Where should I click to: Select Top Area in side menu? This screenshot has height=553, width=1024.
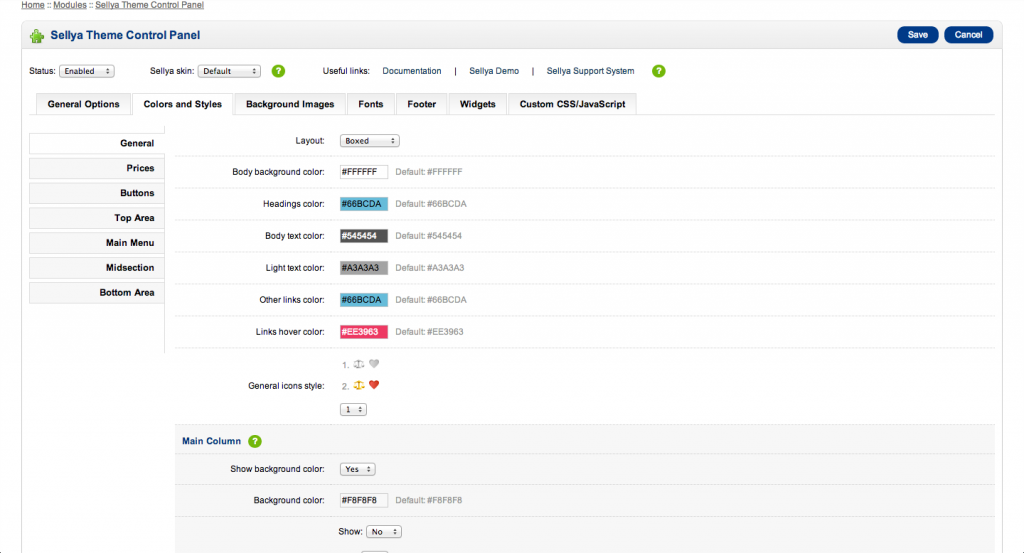point(97,217)
